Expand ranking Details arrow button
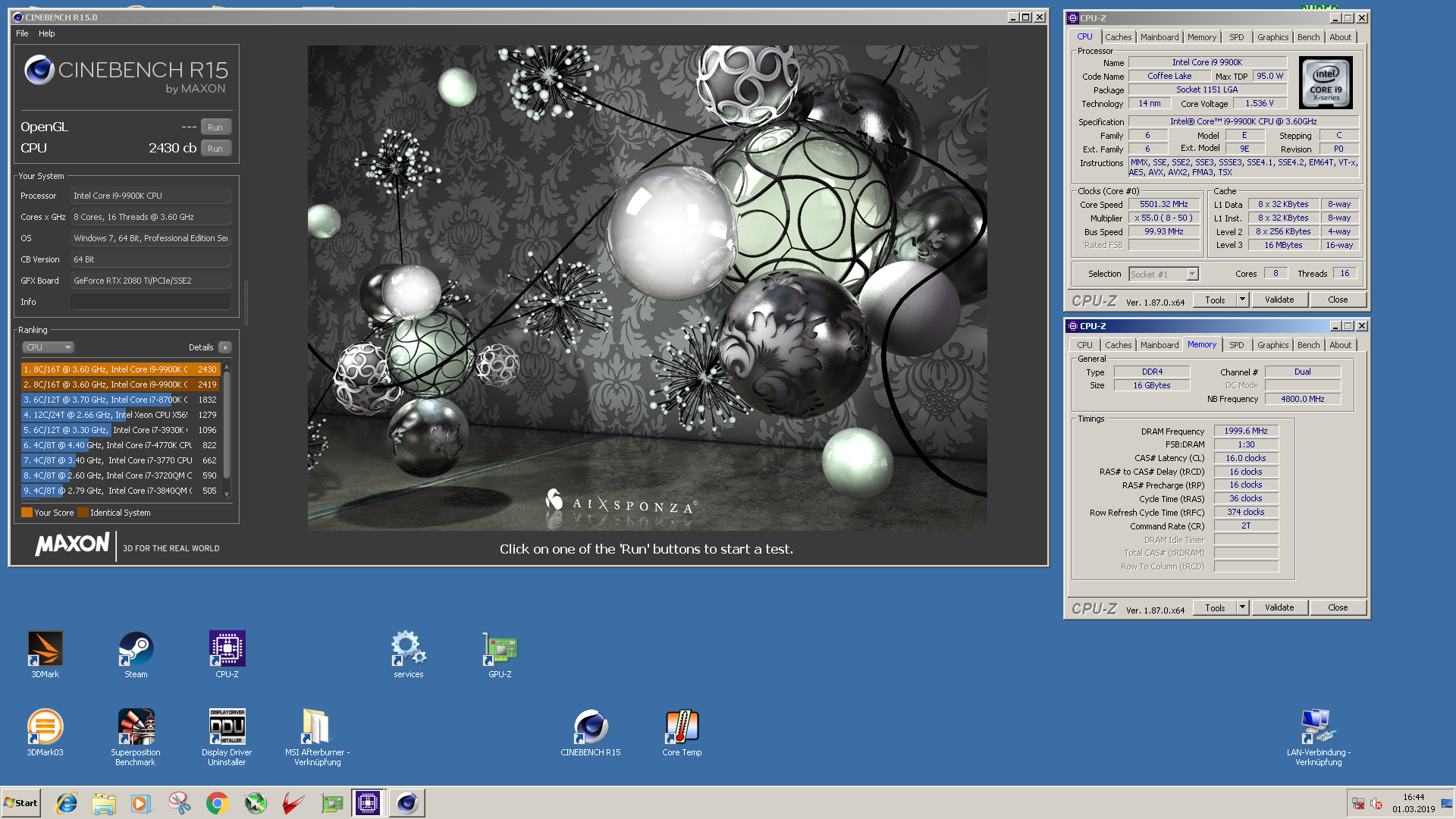1456x819 pixels. [224, 347]
